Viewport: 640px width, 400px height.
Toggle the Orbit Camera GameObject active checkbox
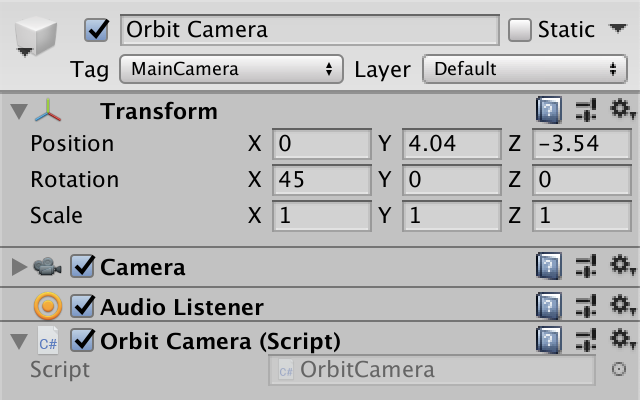(x=98, y=30)
